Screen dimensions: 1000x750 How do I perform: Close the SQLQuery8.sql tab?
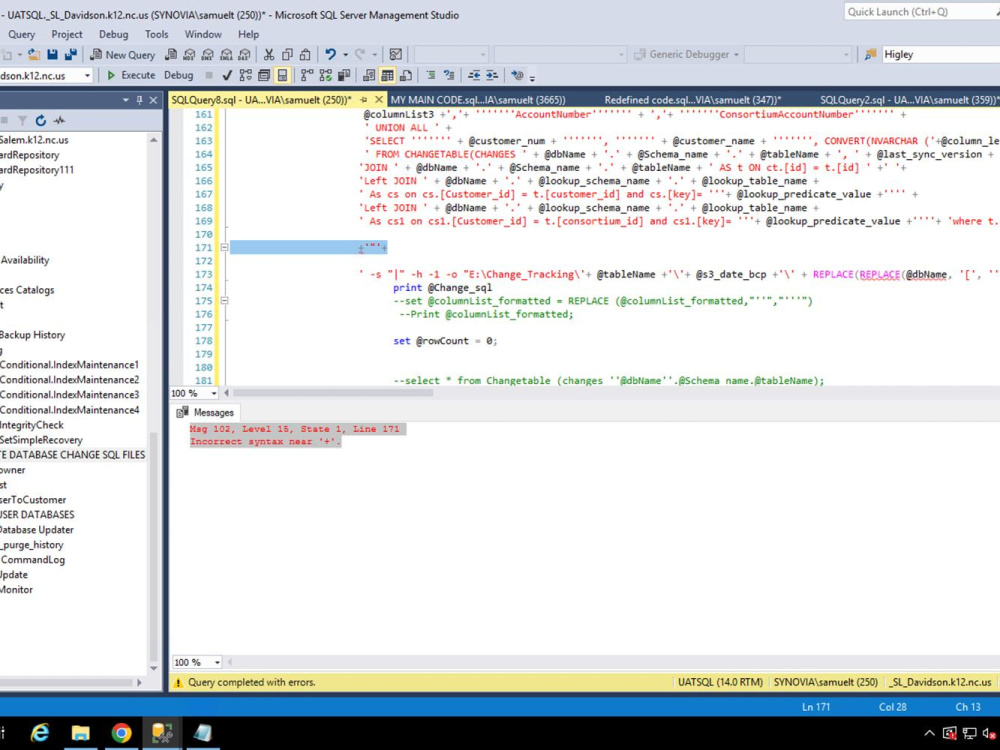[x=378, y=100]
